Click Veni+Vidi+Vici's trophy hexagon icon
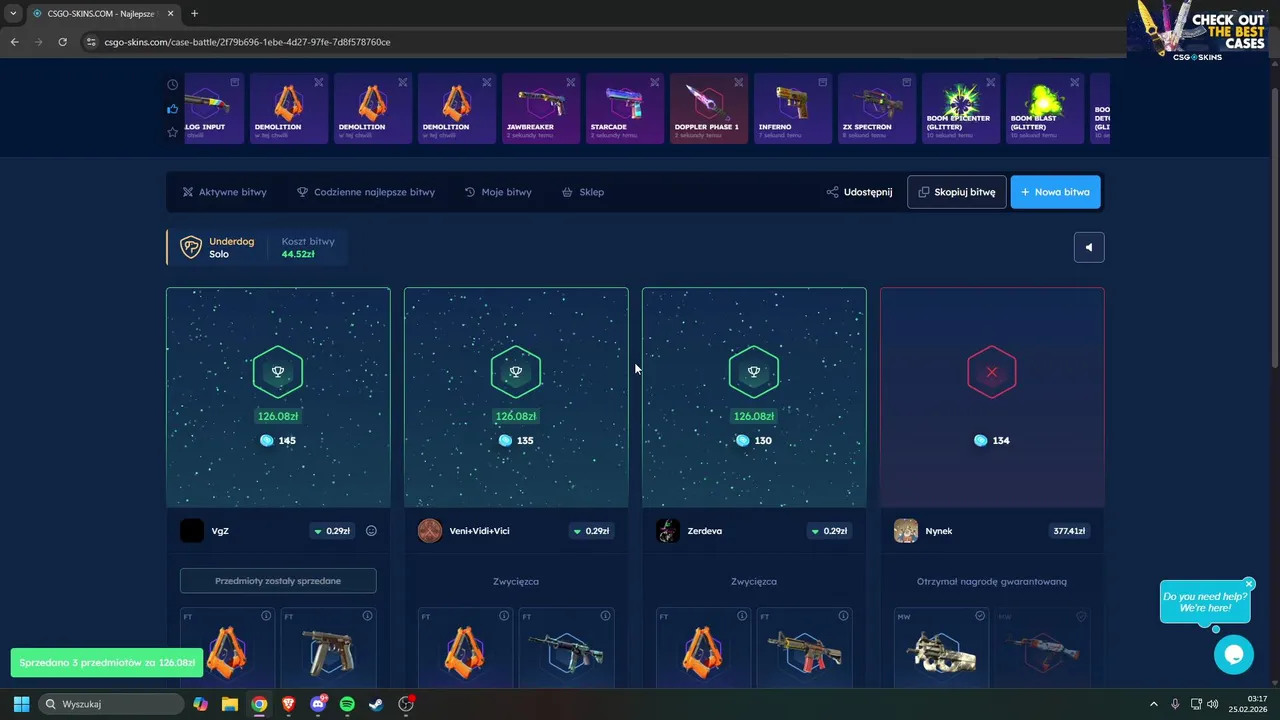Image resolution: width=1280 pixels, height=720 pixels. [516, 372]
